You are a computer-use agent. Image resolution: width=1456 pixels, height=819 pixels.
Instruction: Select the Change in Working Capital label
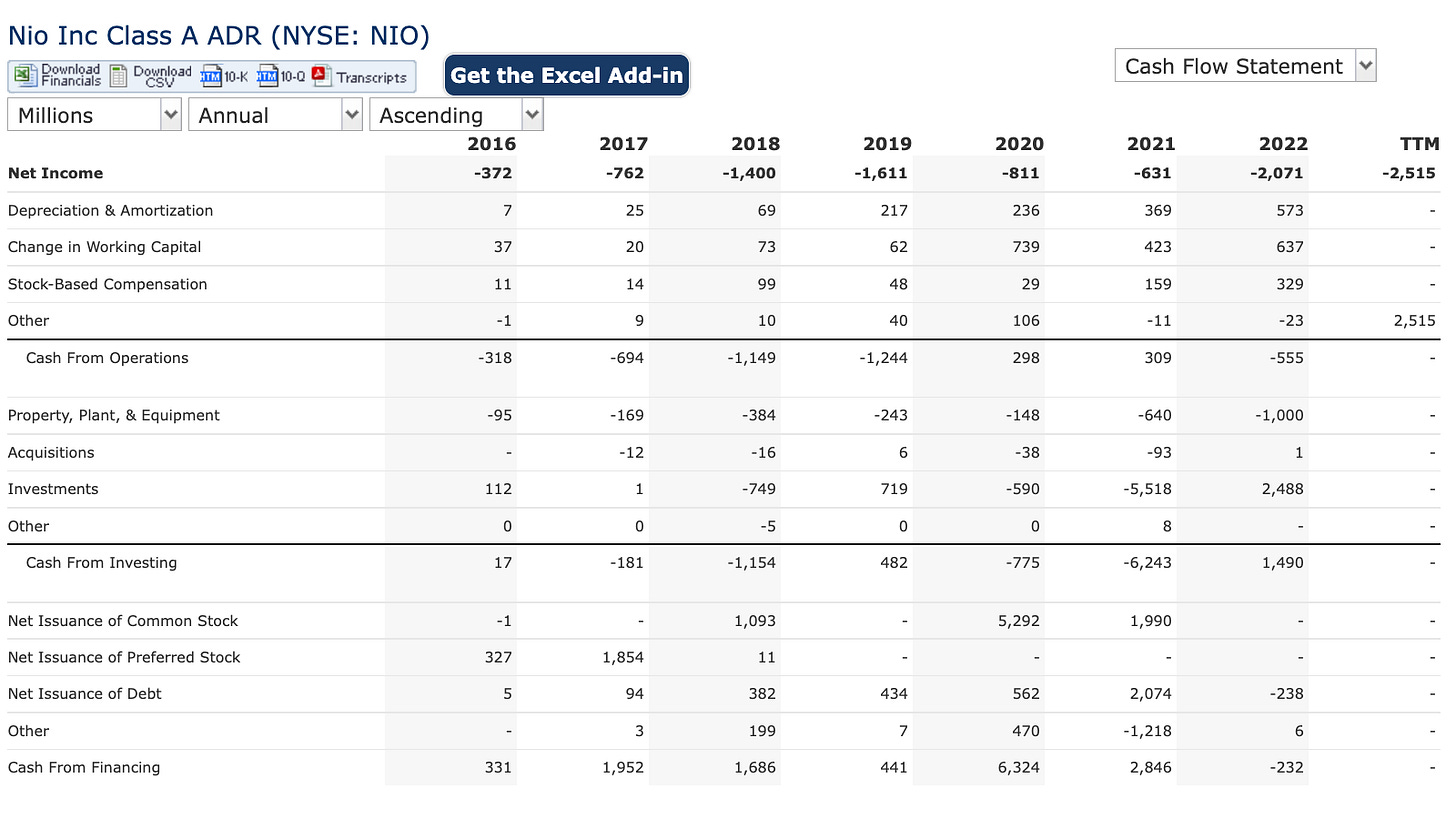[x=104, y=247]
